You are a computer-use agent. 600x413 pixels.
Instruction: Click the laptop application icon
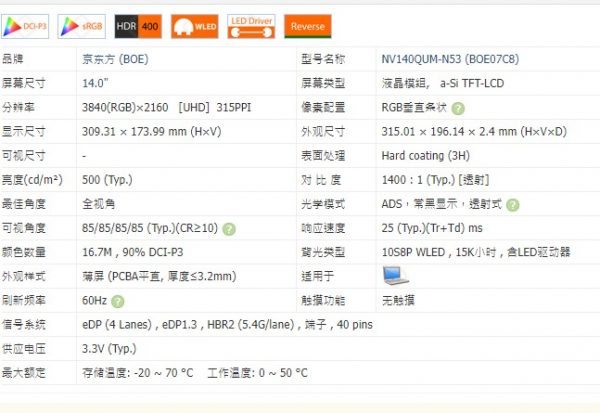pyautogui.click(x=396, y=276)
